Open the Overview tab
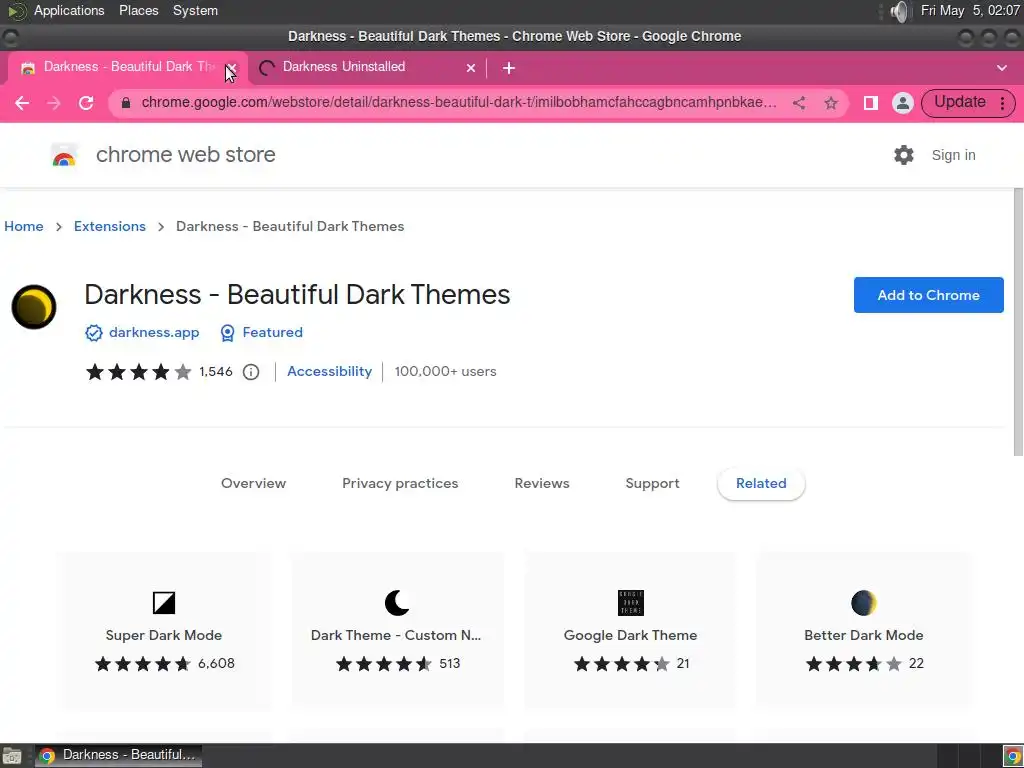1024x768 pixels. tap(253, 483)
